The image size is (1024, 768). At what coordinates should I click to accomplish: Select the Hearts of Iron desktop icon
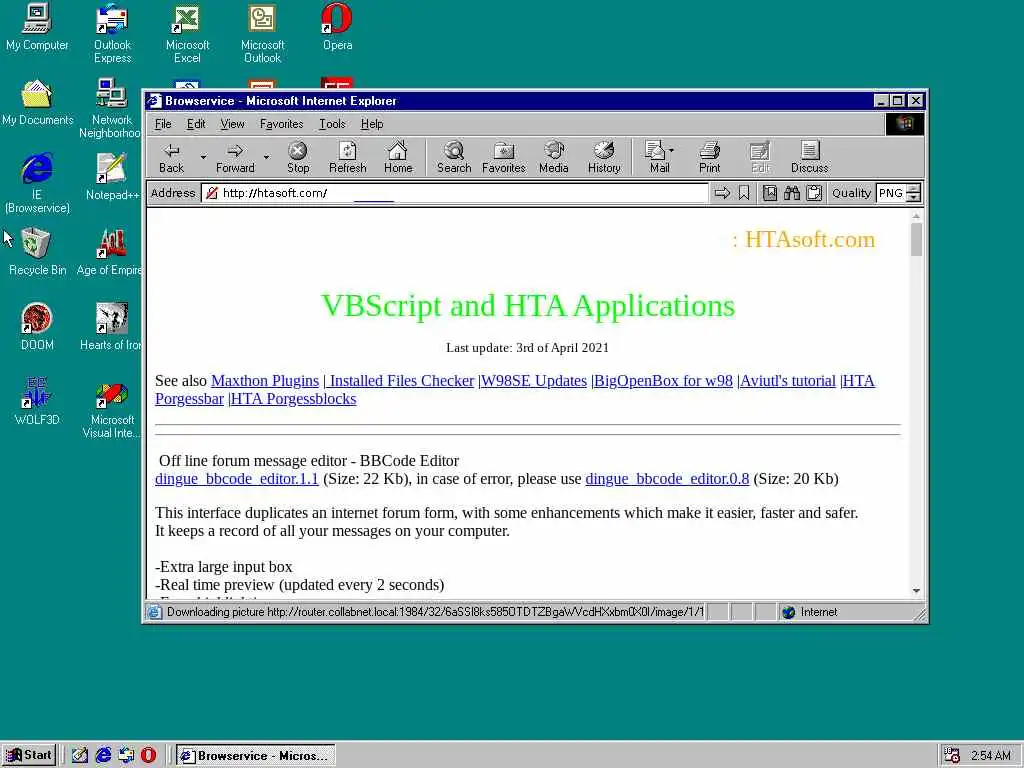[x=110, y=327]
